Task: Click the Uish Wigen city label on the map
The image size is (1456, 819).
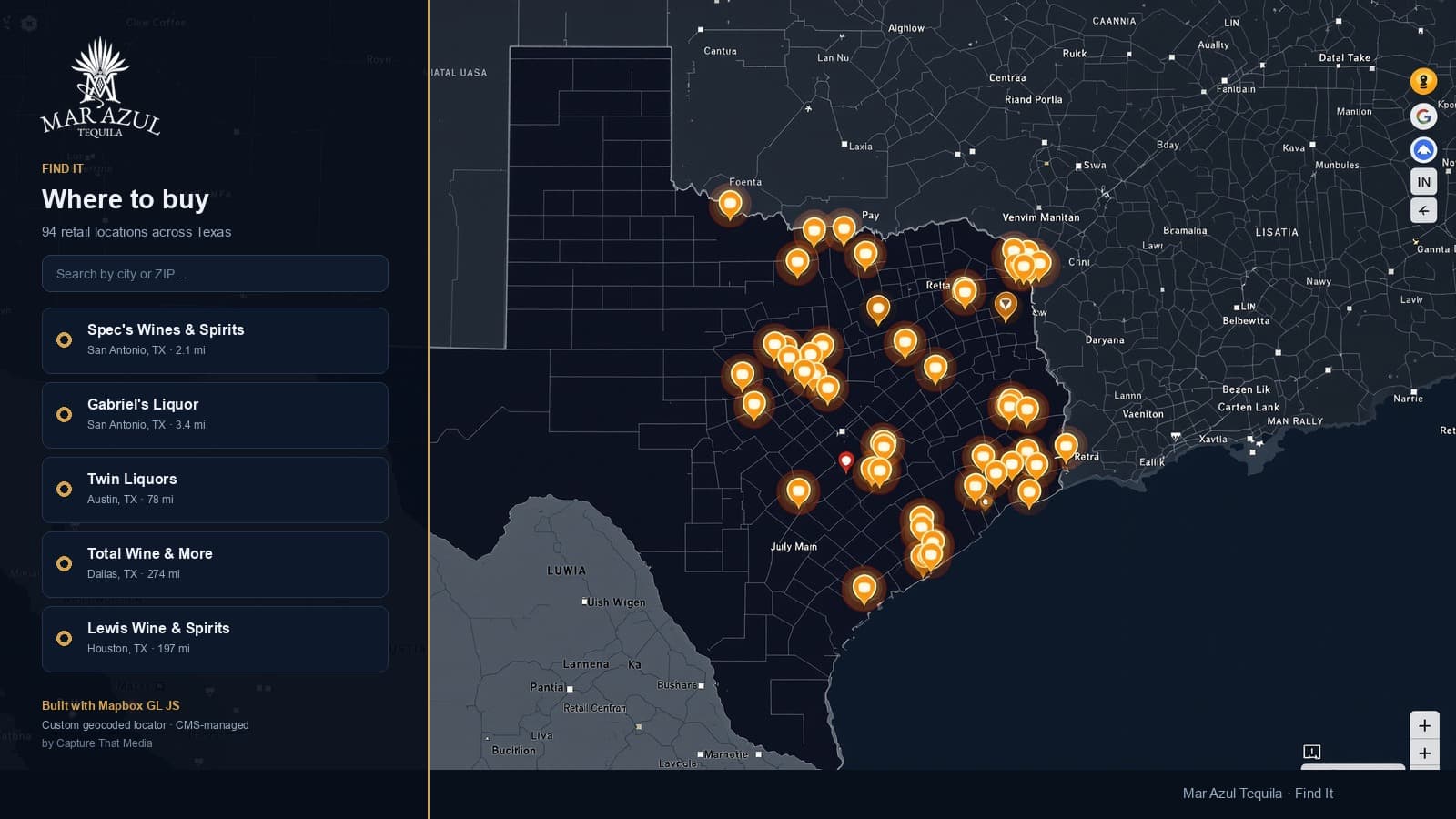Action: tap(616, 602)
